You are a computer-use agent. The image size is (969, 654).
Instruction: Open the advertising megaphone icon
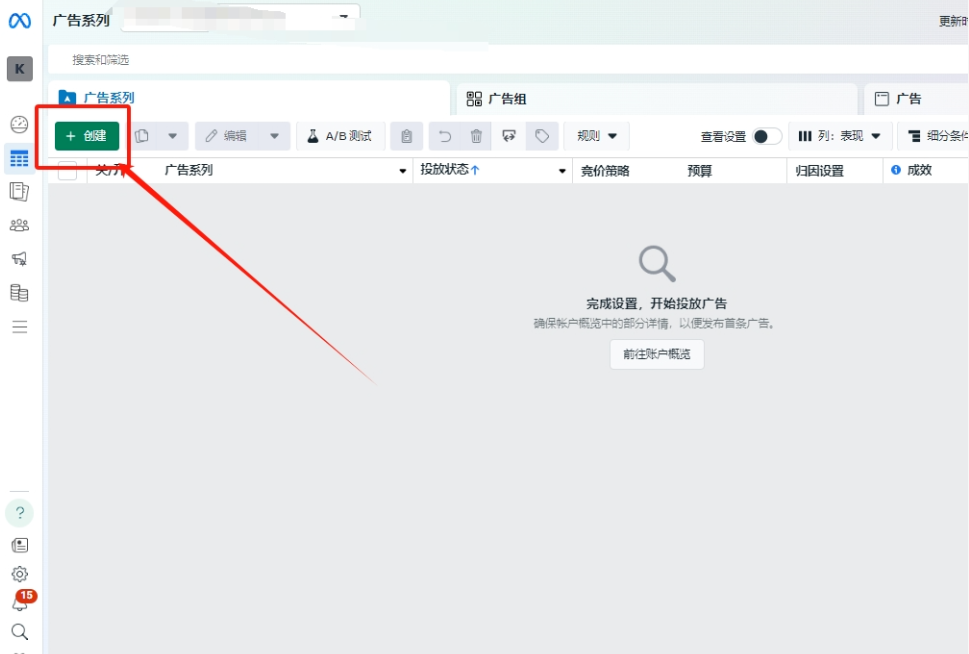pyautogui.click(x=19, y=258)
